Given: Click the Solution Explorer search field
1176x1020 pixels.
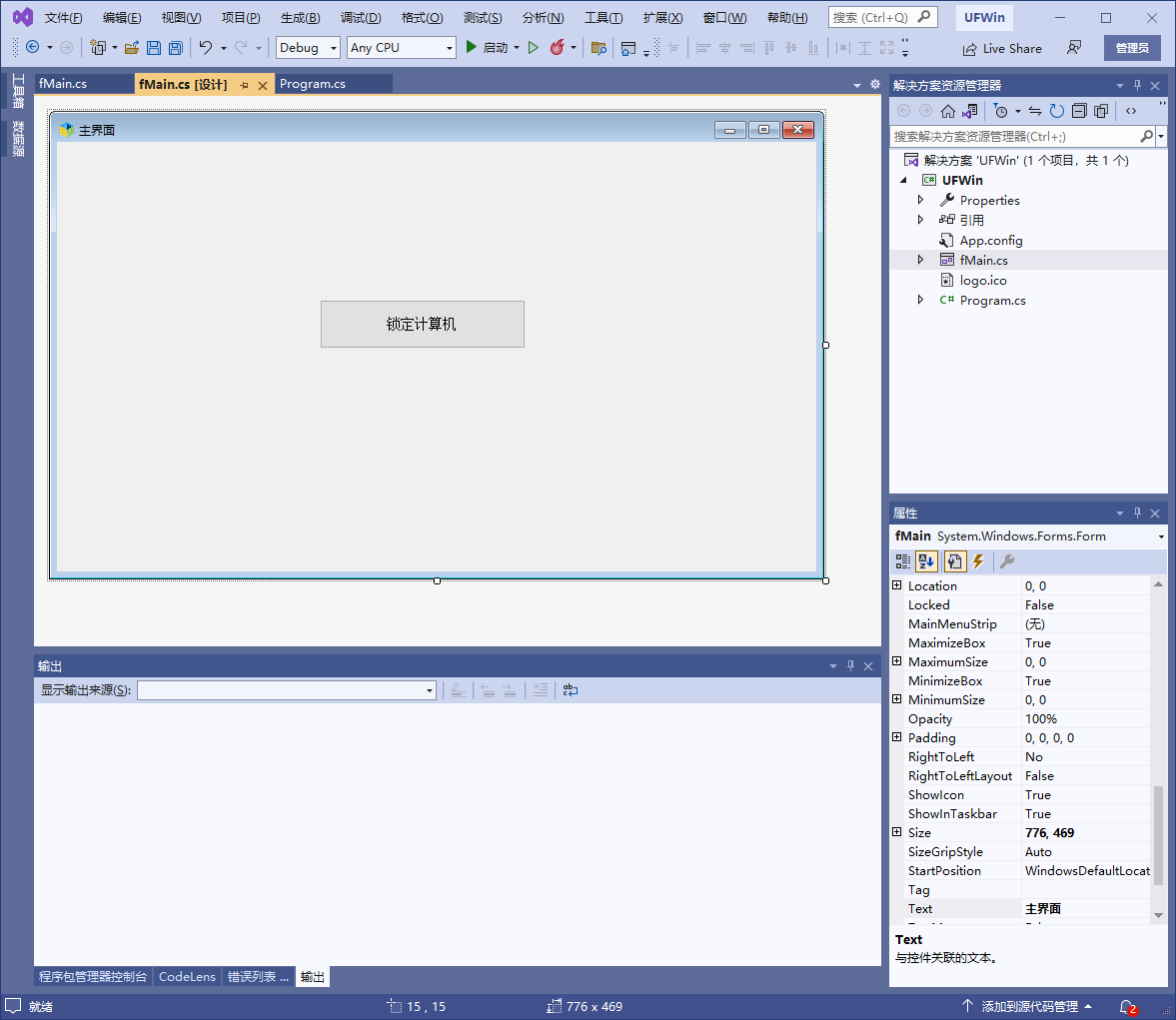Looking at the screenshot, I should [1015, 137].
